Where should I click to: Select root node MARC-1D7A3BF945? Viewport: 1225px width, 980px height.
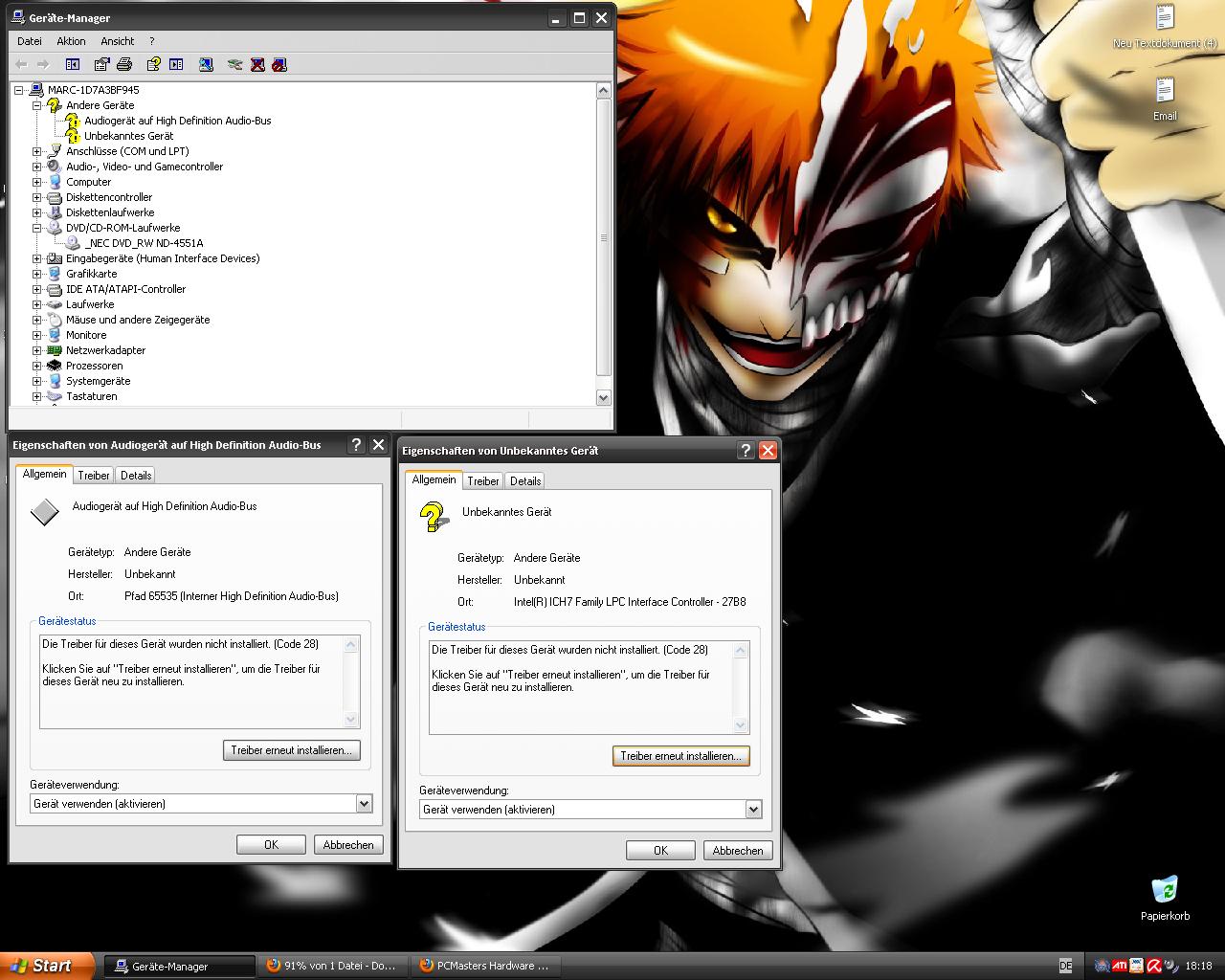[93, 90]
